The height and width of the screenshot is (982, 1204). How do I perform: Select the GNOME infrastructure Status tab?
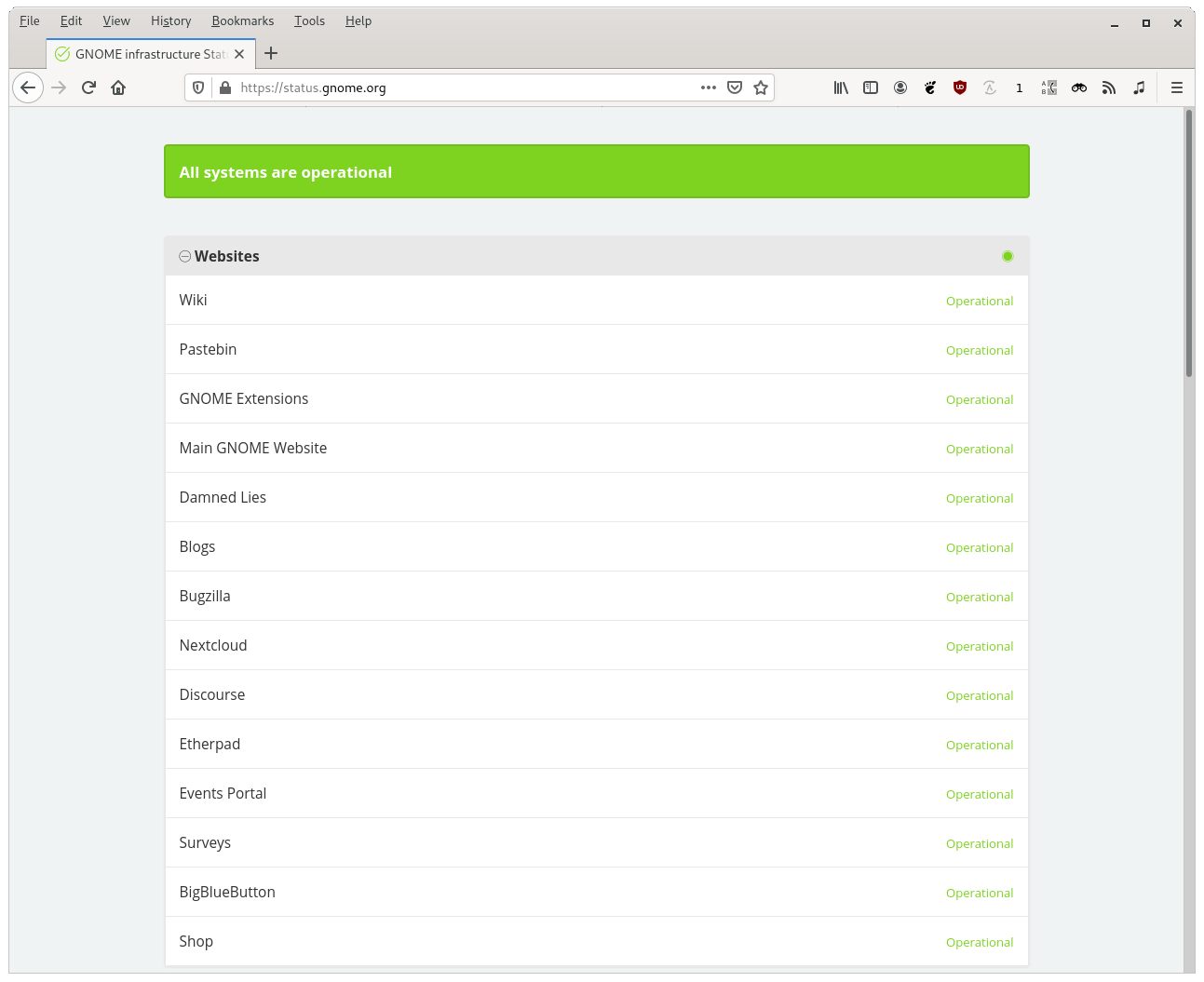click(x=151, y=54)
